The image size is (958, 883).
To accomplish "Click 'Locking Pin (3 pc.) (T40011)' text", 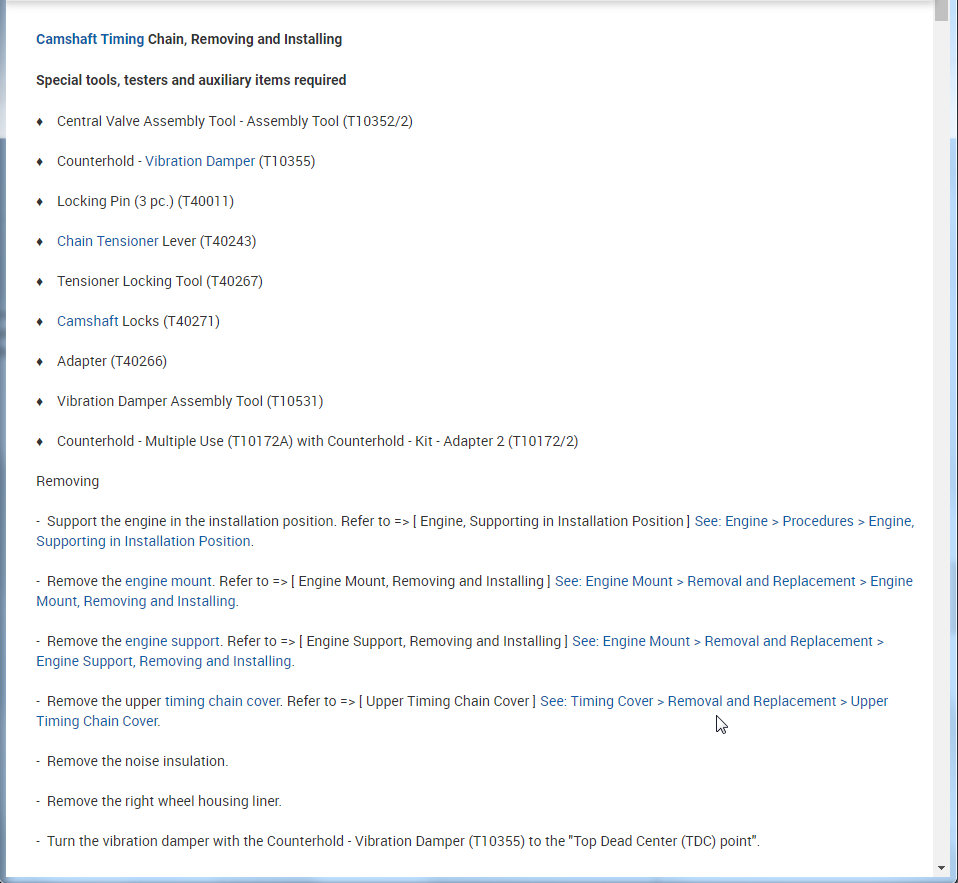I will click(x=145, y=202).
